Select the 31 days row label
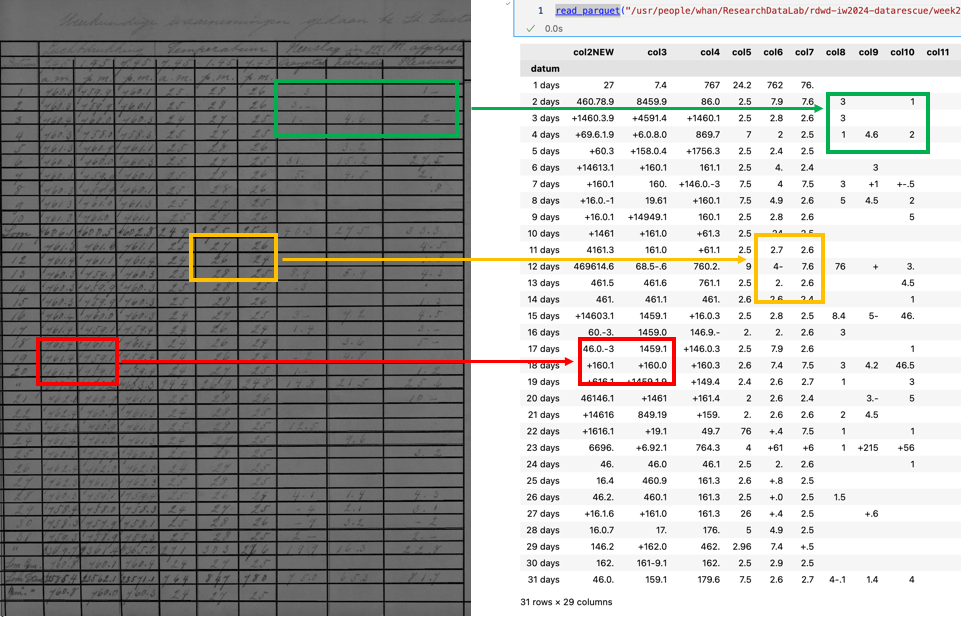 pyautogui.click(x=543, y=579)
